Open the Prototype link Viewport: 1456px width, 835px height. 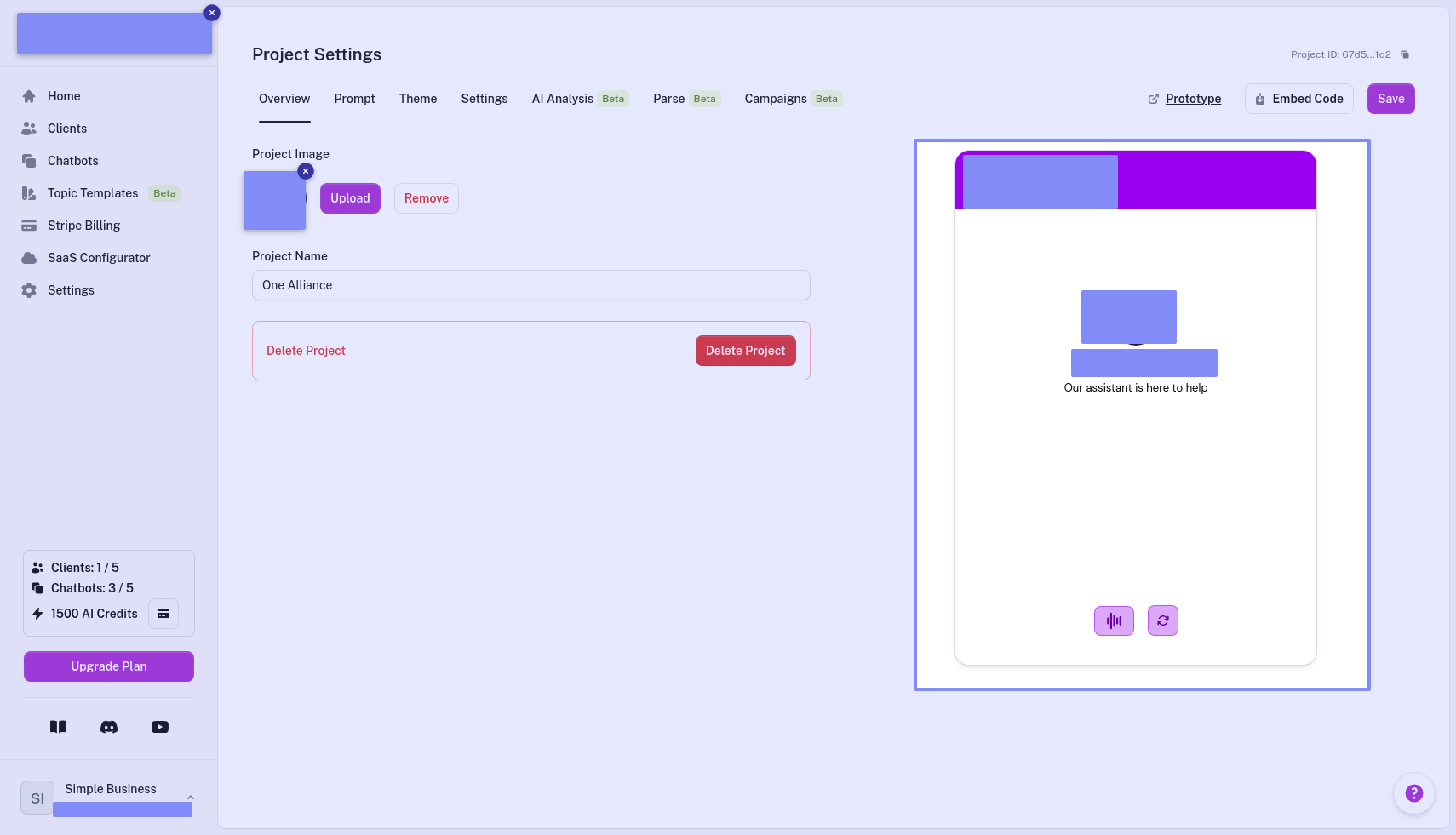(1193, 99)
